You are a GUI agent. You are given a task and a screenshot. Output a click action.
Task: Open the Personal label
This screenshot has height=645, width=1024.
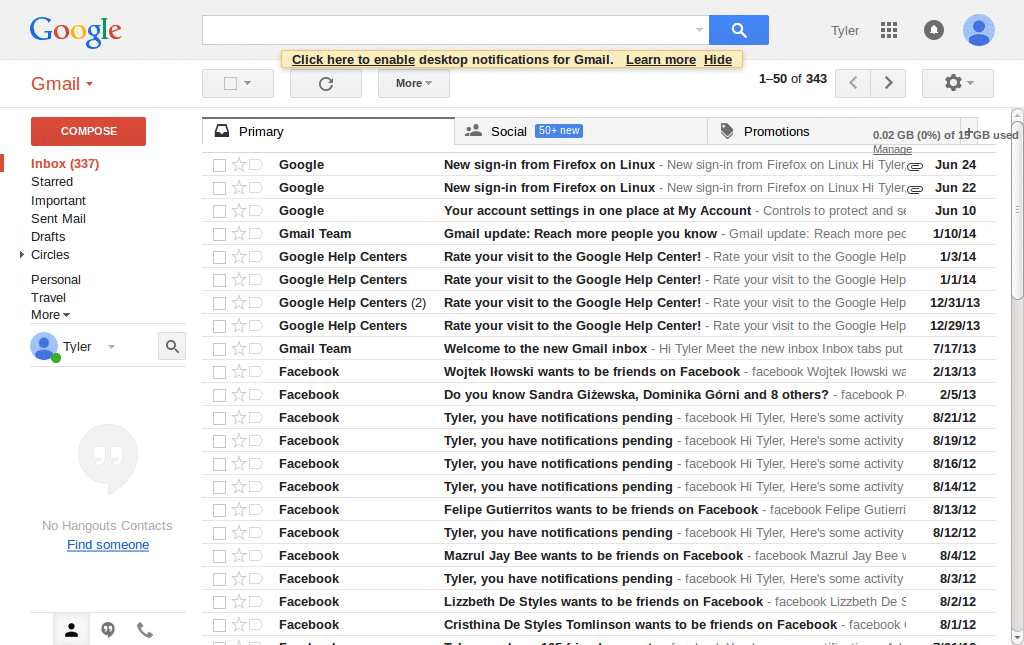(x=56, y=279)
